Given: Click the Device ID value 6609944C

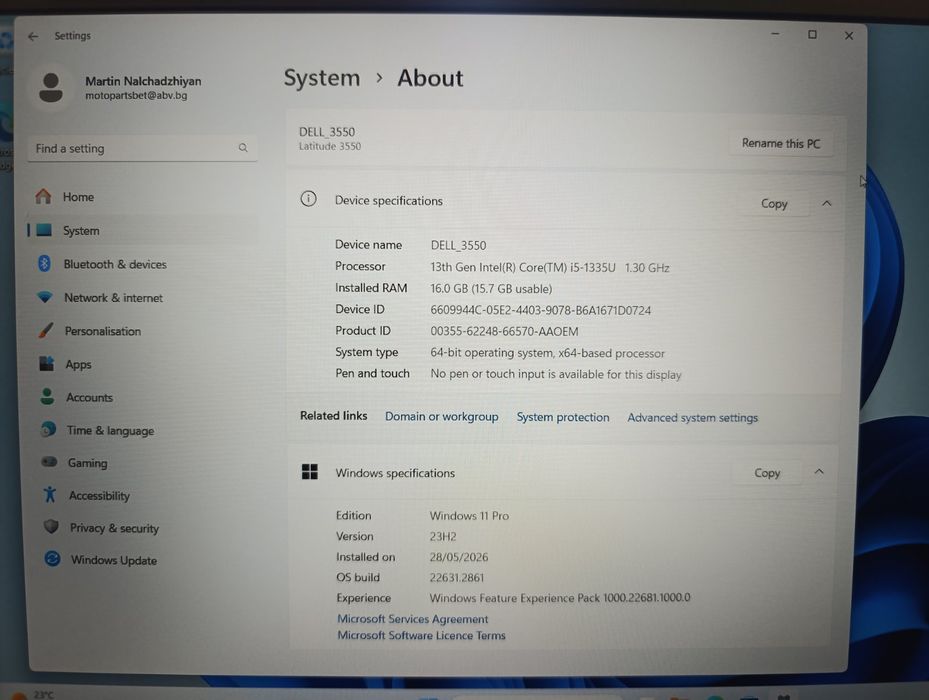Looking at the screenshot, I should tap(540, 310).
